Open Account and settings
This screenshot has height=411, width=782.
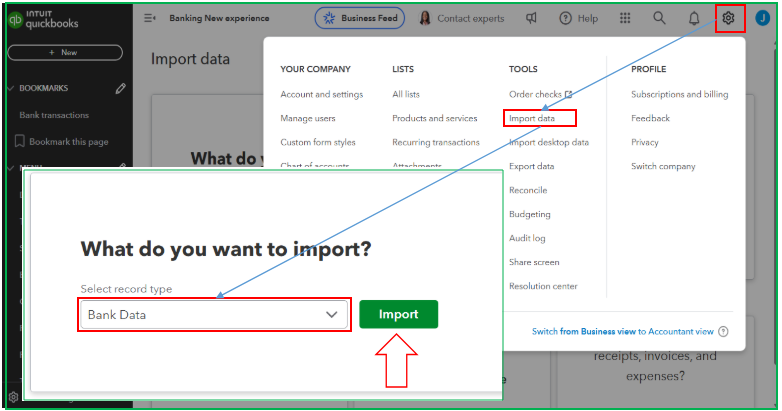(322, 94)
